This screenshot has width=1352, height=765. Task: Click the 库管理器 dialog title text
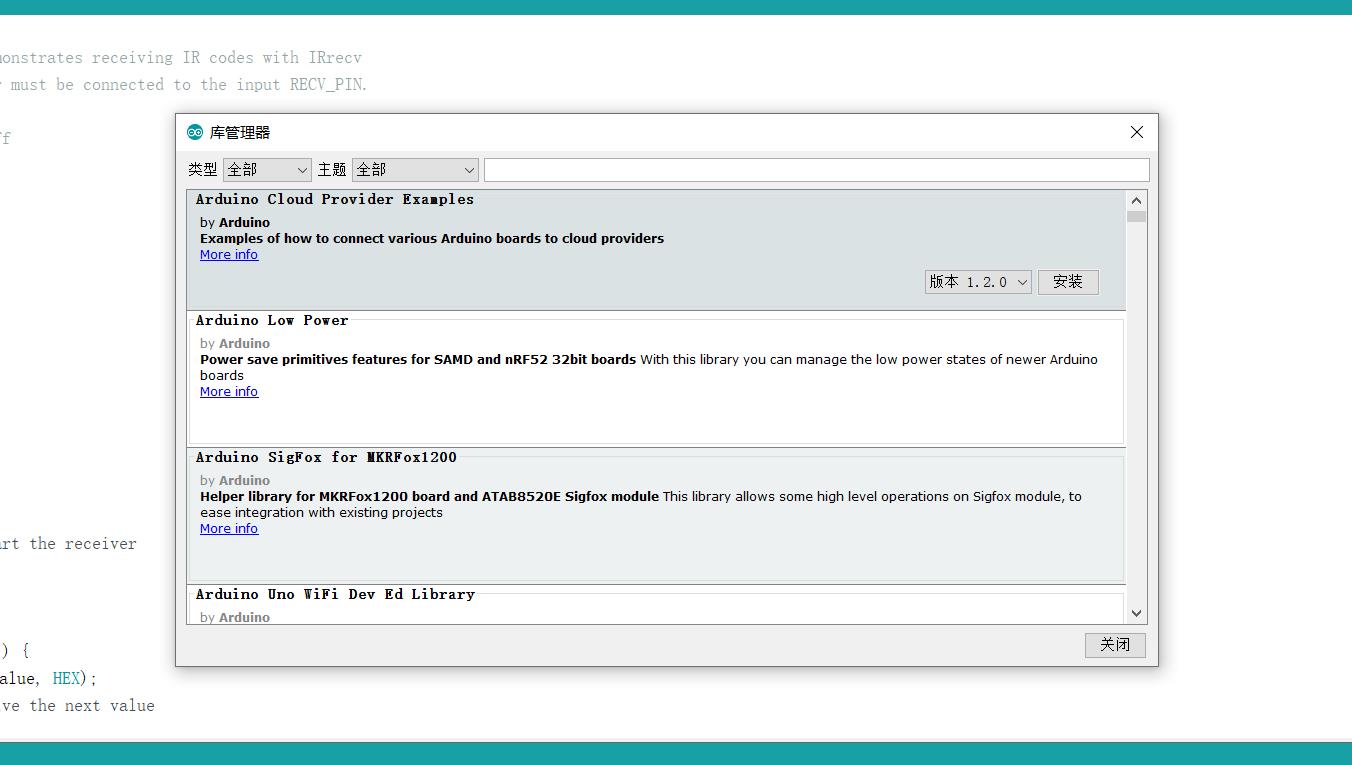[x=240, y=132]
